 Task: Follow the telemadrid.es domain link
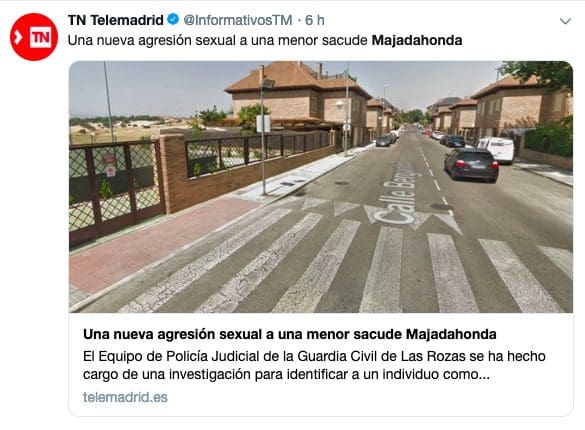tap(125, 397)
